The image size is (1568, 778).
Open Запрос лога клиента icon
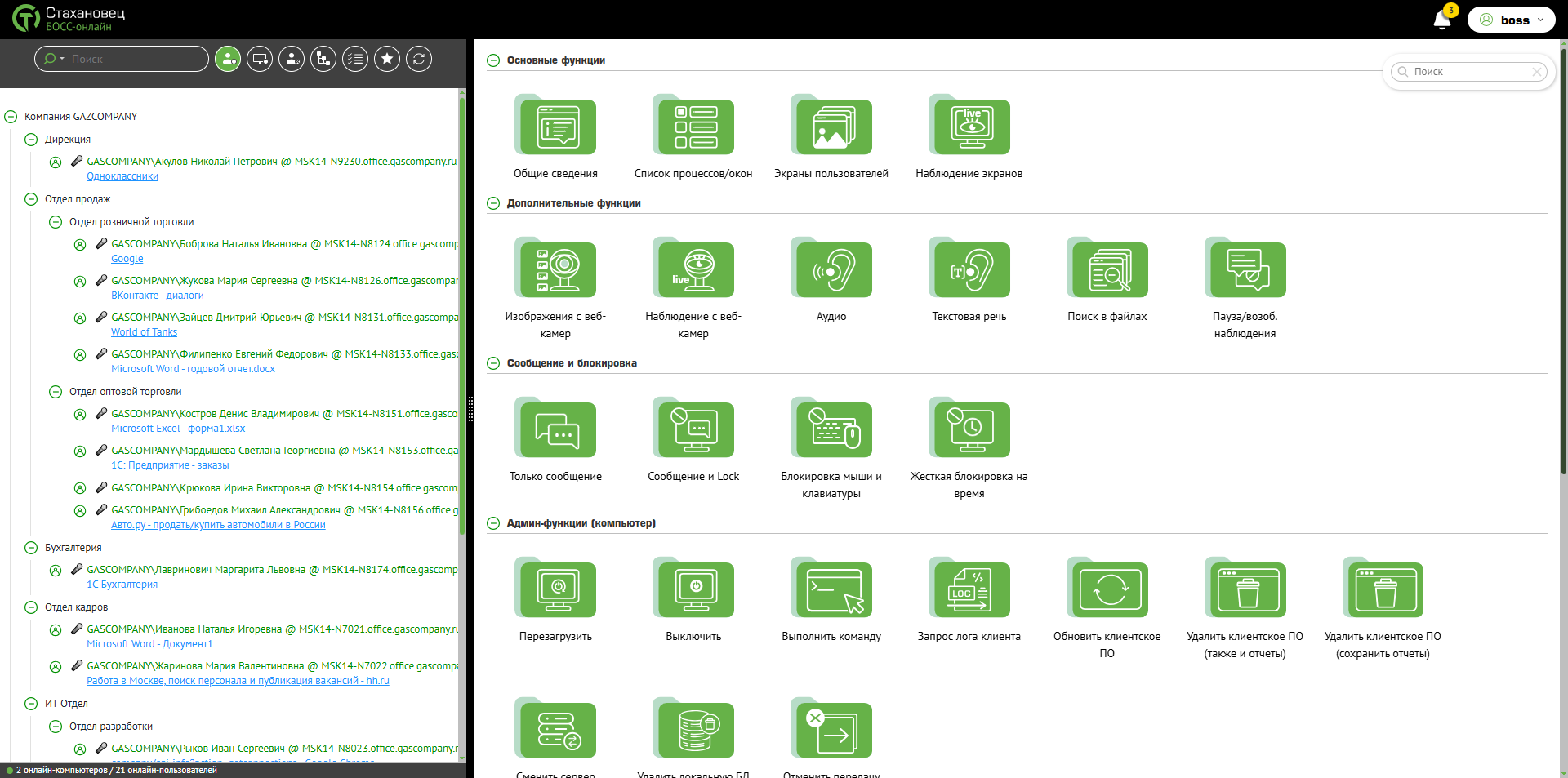click(x=969, y=589)
